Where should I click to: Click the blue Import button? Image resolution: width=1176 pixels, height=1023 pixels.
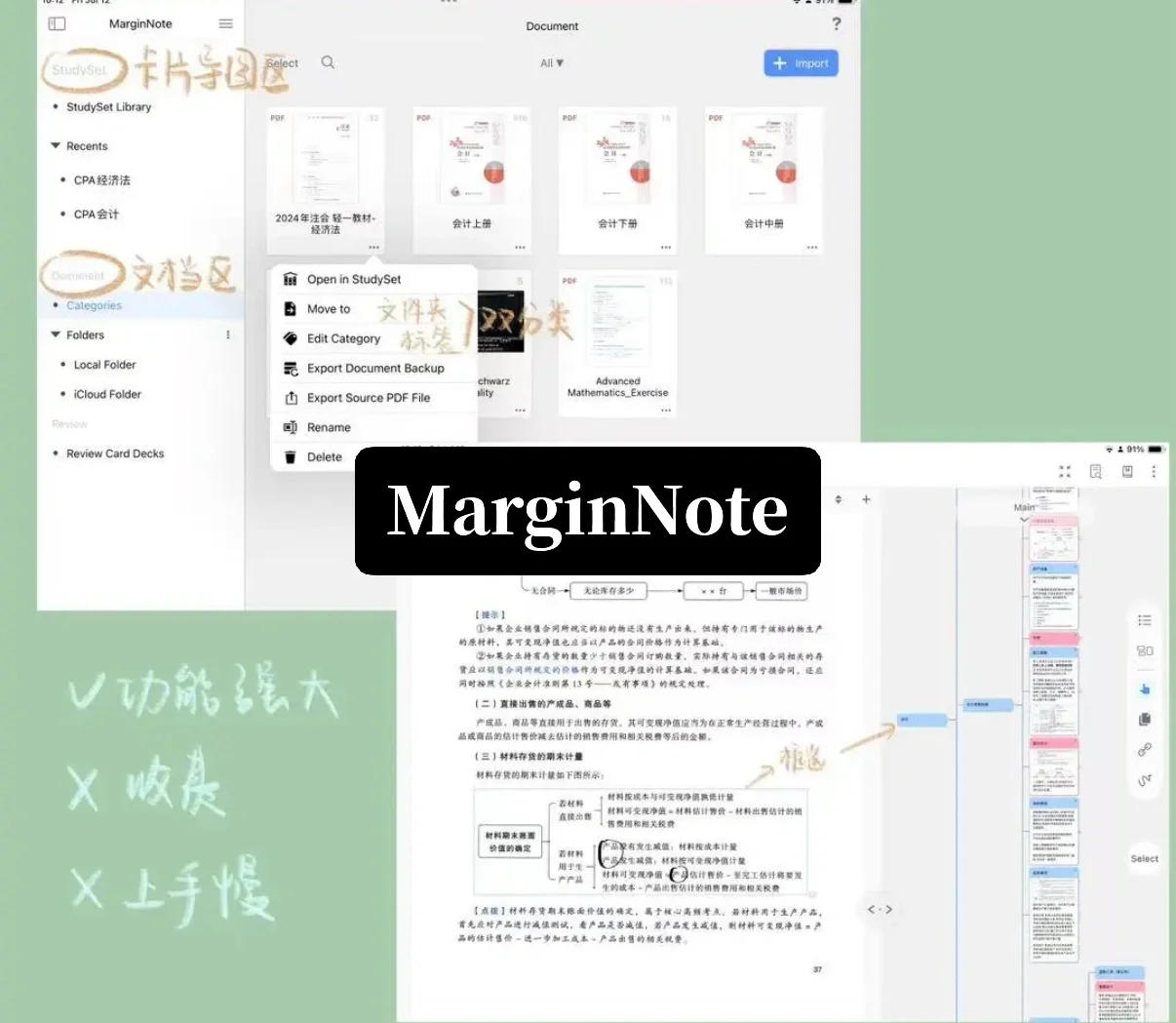(x=801, y=63)
